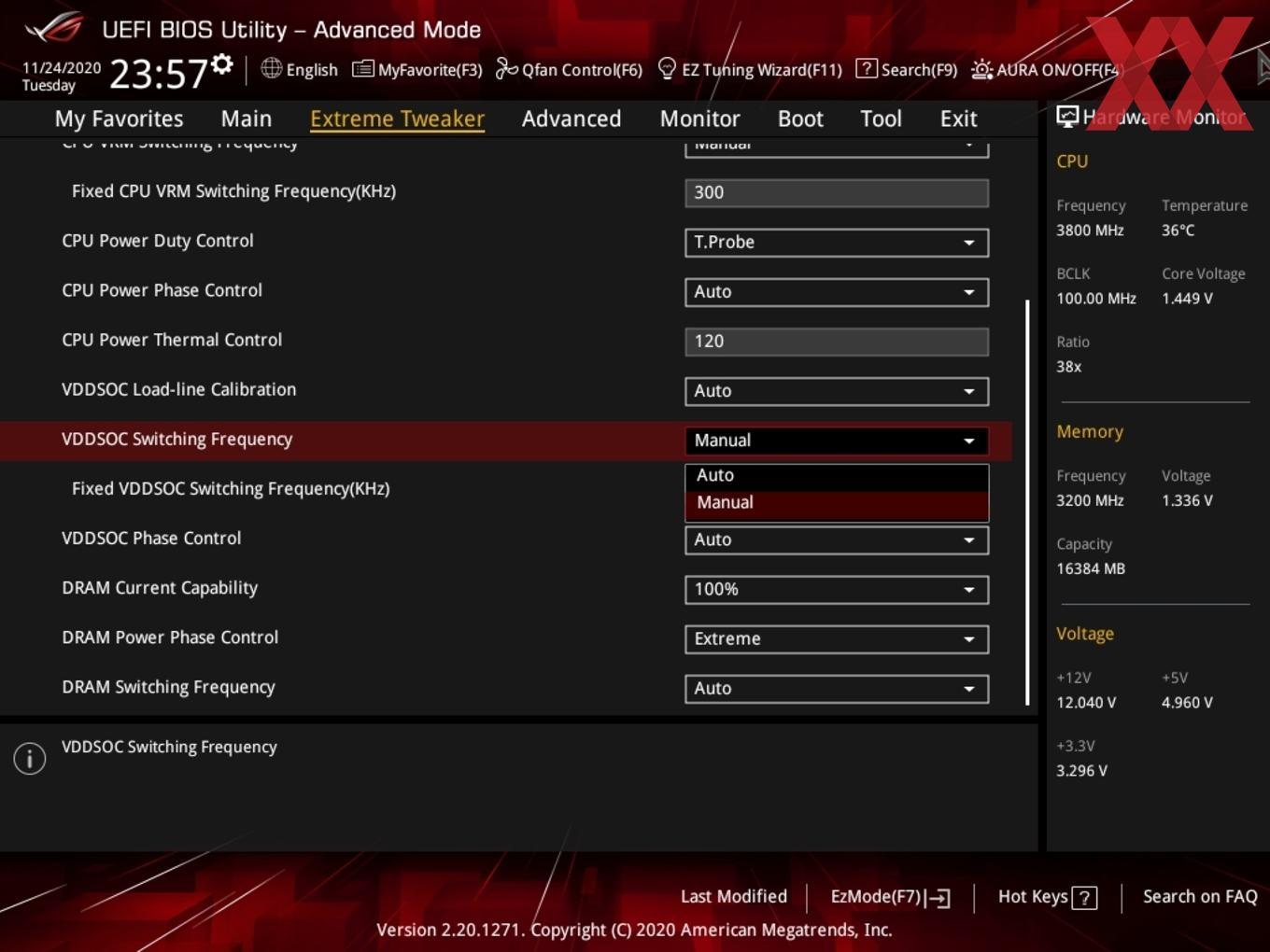Open the Monitor tab
1270x952 pixels.
(x=699, y=119)
